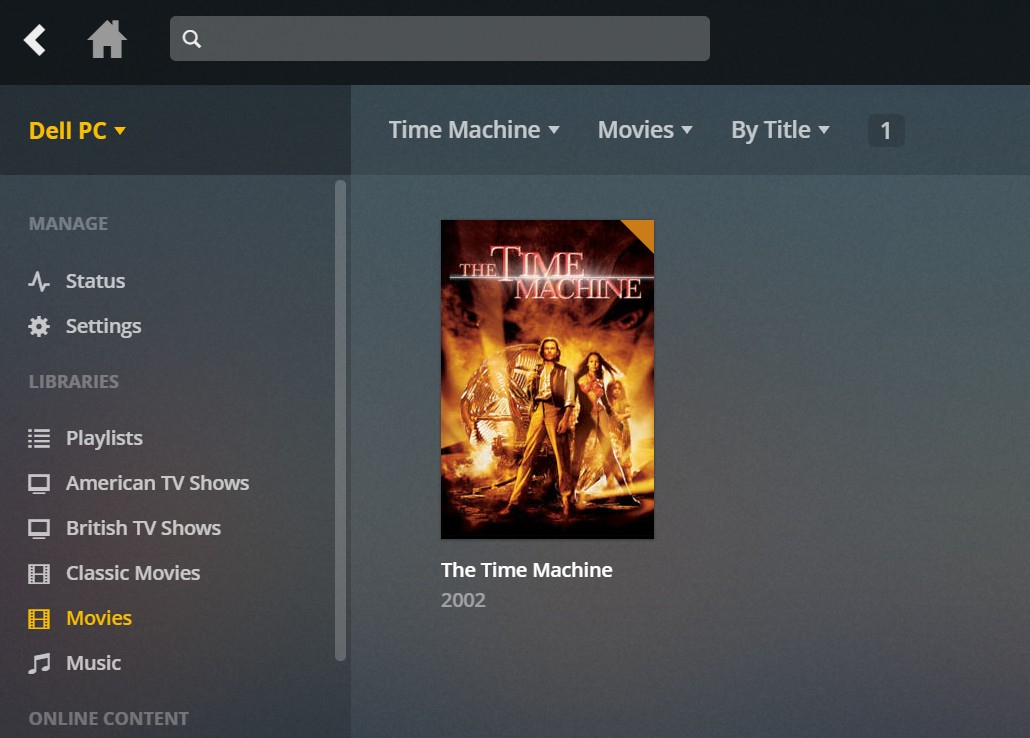Image resolution: width=1030 pixels, height=738 pixels.
Task: Click the British TV Shows monitor icon
Action: 39,528
